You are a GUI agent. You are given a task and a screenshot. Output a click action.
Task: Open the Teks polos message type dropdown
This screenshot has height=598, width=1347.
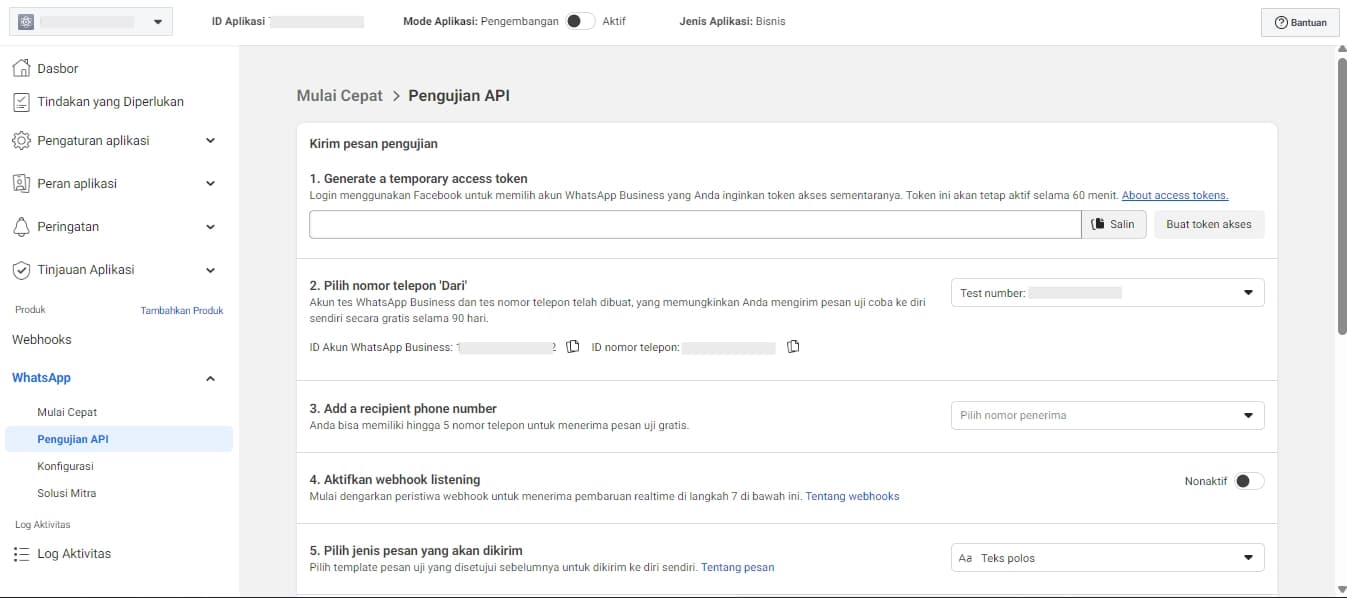(x=1107, y=558)
